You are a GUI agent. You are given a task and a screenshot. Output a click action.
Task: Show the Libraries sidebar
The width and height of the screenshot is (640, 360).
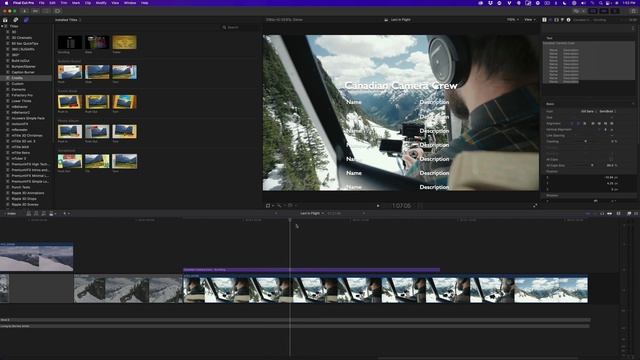5,20
